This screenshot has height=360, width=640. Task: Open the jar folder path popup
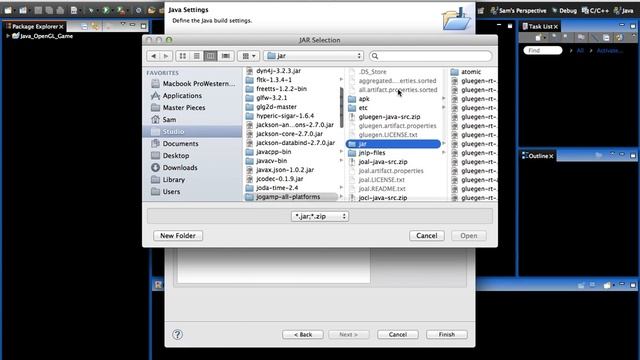(x=314, y=56)
